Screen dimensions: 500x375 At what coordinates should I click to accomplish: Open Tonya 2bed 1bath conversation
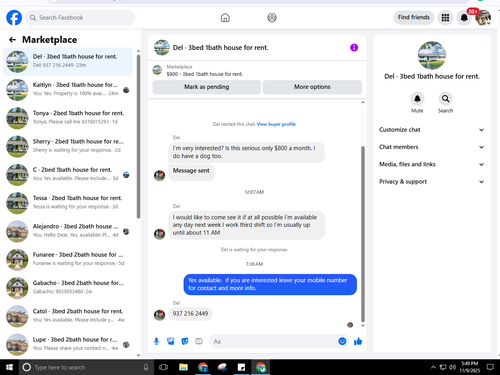click(x=68, y=118)
